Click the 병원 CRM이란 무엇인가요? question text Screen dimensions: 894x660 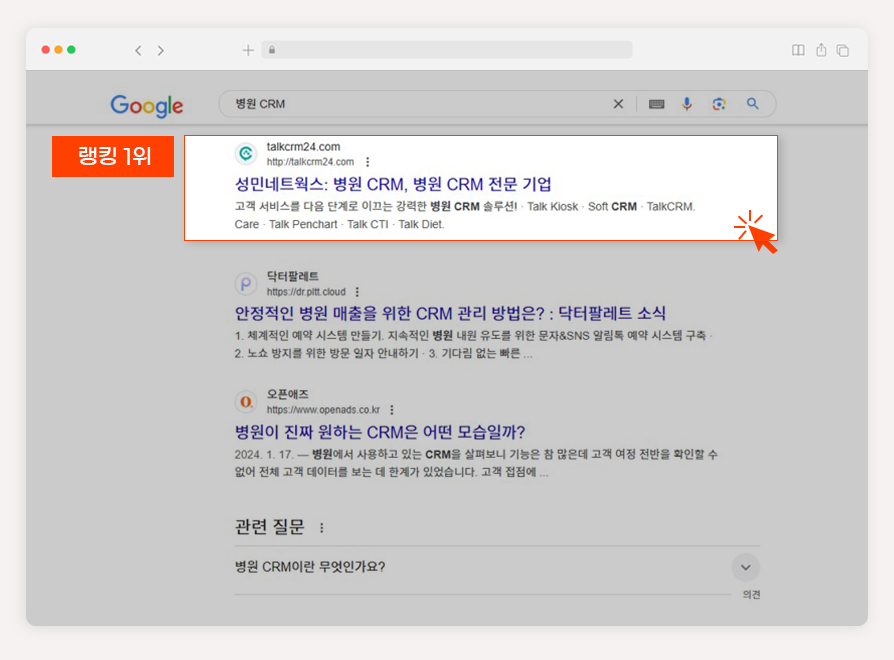point(310,567)
